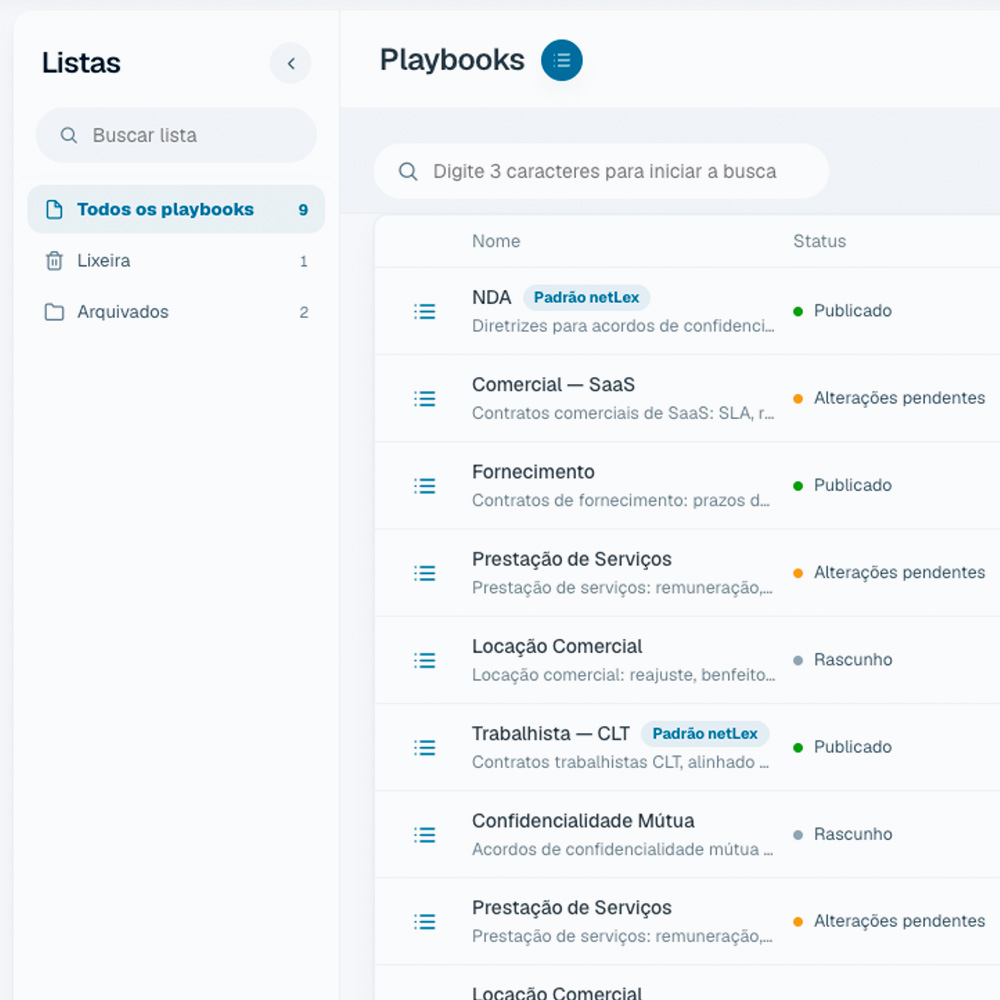This screenshot has height=1000, width=1000.
Task: Open the Lixeira list
Action: [176, 261]
